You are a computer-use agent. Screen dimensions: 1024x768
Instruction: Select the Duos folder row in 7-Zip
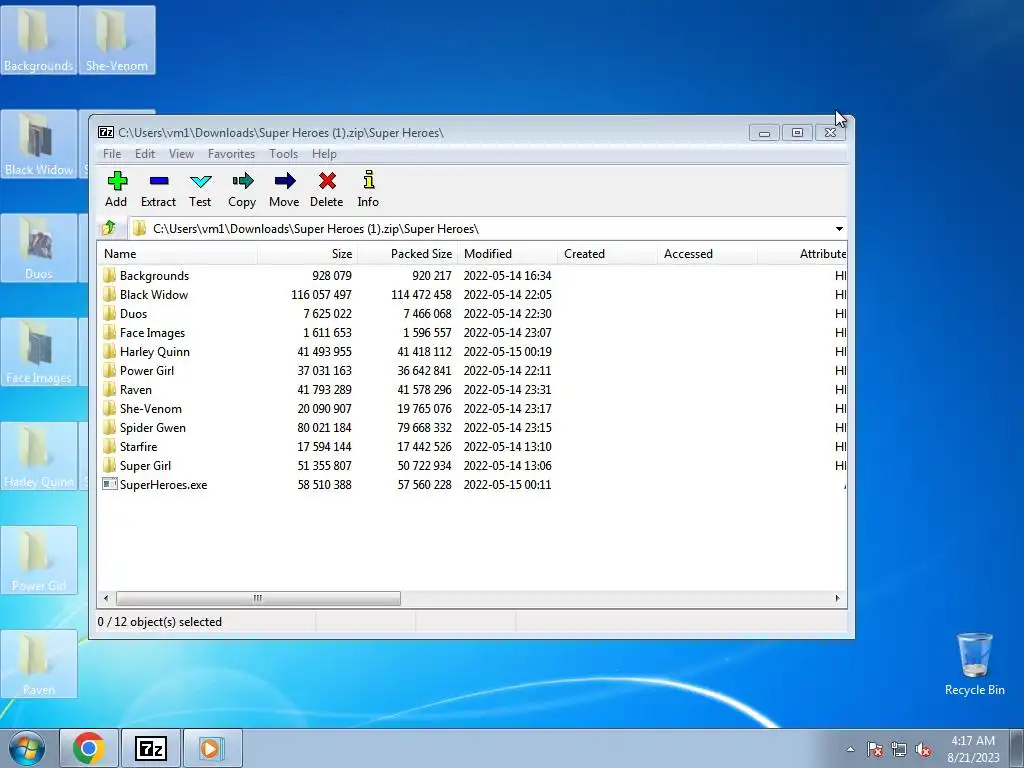pyautogui.click(x=472, y=313)
